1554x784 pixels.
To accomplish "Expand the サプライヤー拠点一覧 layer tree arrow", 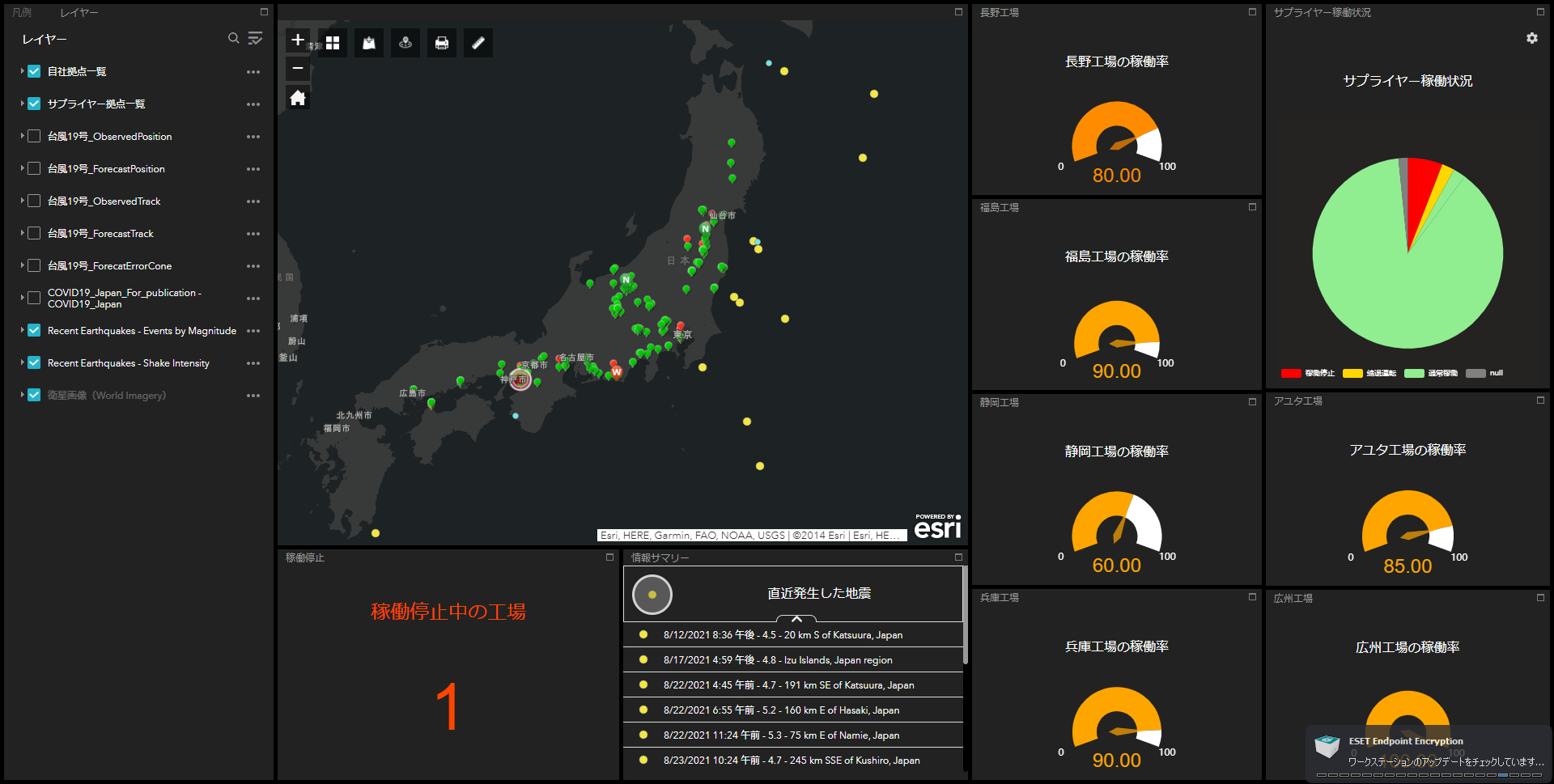I will 21,104.
